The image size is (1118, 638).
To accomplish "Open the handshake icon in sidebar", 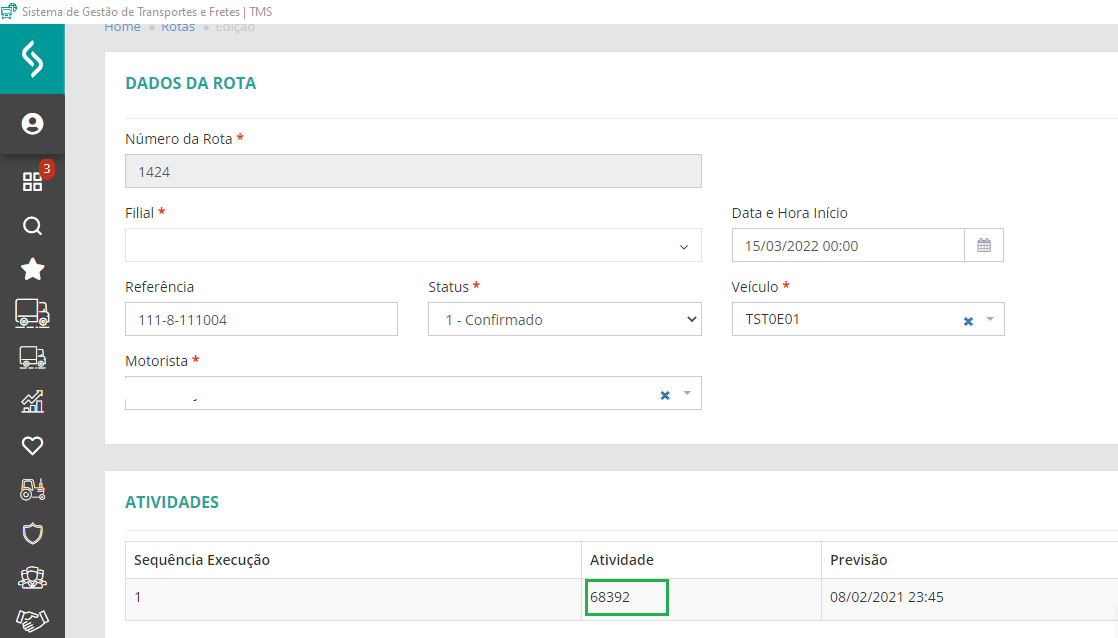I will 32,621.
